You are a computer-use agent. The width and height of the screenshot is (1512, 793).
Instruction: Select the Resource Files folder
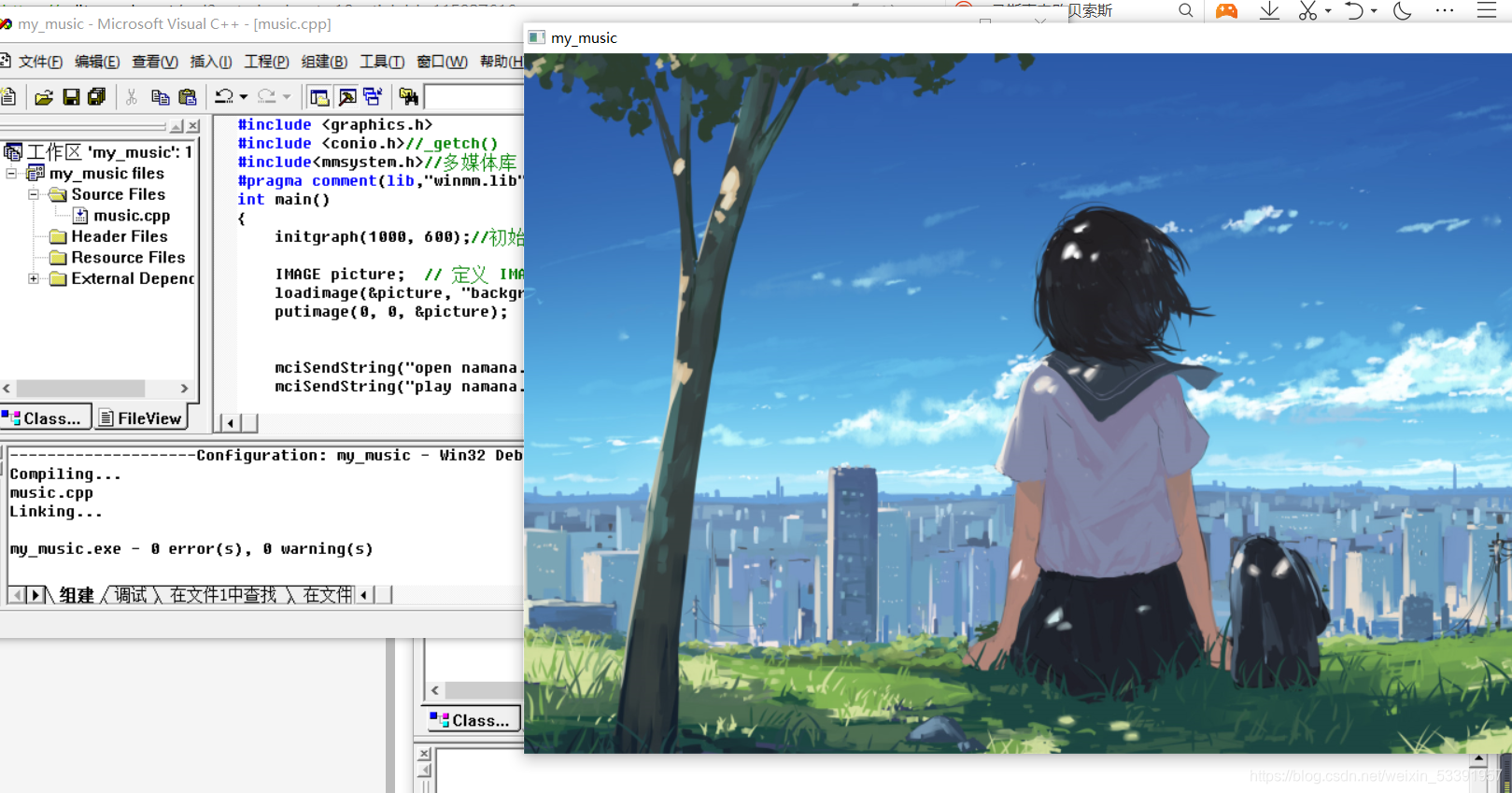pos(128,258)
